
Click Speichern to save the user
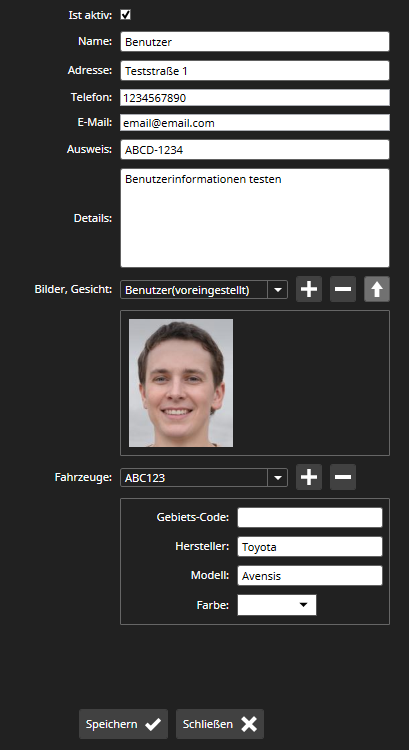pos(123,724)
